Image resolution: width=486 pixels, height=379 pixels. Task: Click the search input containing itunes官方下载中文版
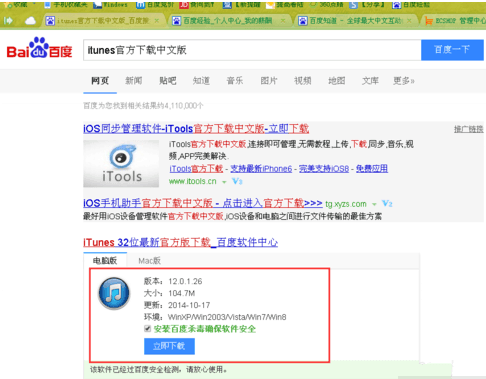[x=252, y=50]
